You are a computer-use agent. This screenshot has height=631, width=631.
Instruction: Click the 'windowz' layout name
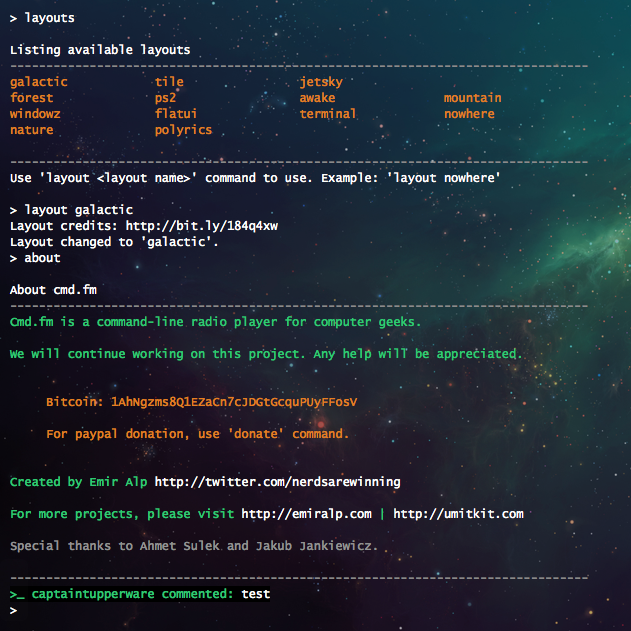[35, 114]
